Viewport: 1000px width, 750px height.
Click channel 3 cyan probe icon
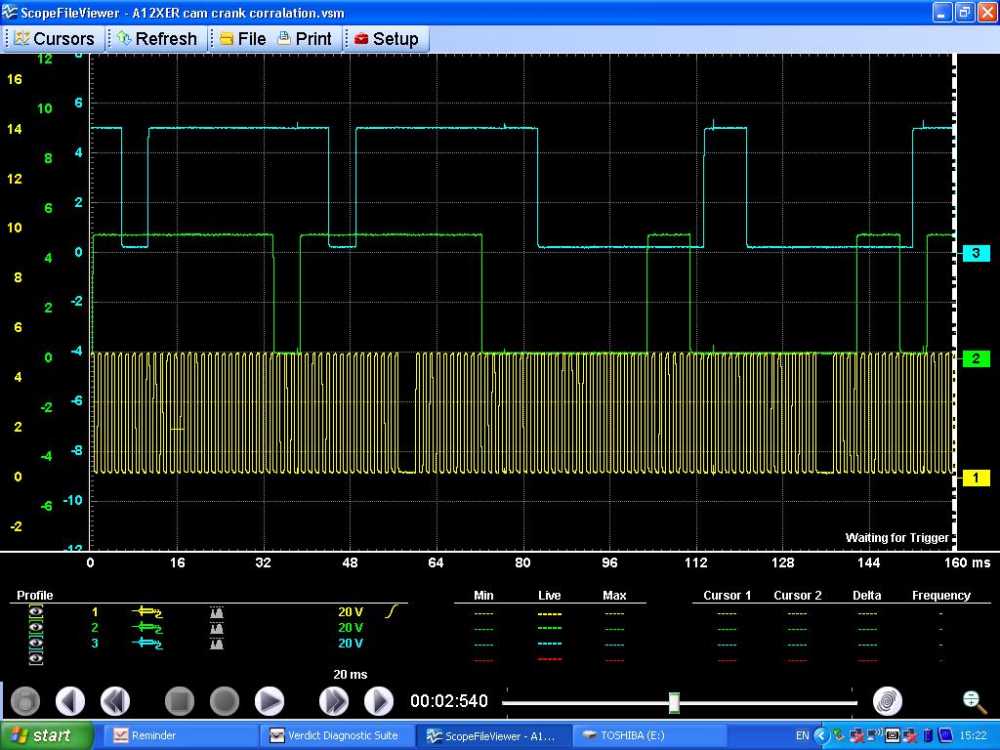(x=147, y=643)
